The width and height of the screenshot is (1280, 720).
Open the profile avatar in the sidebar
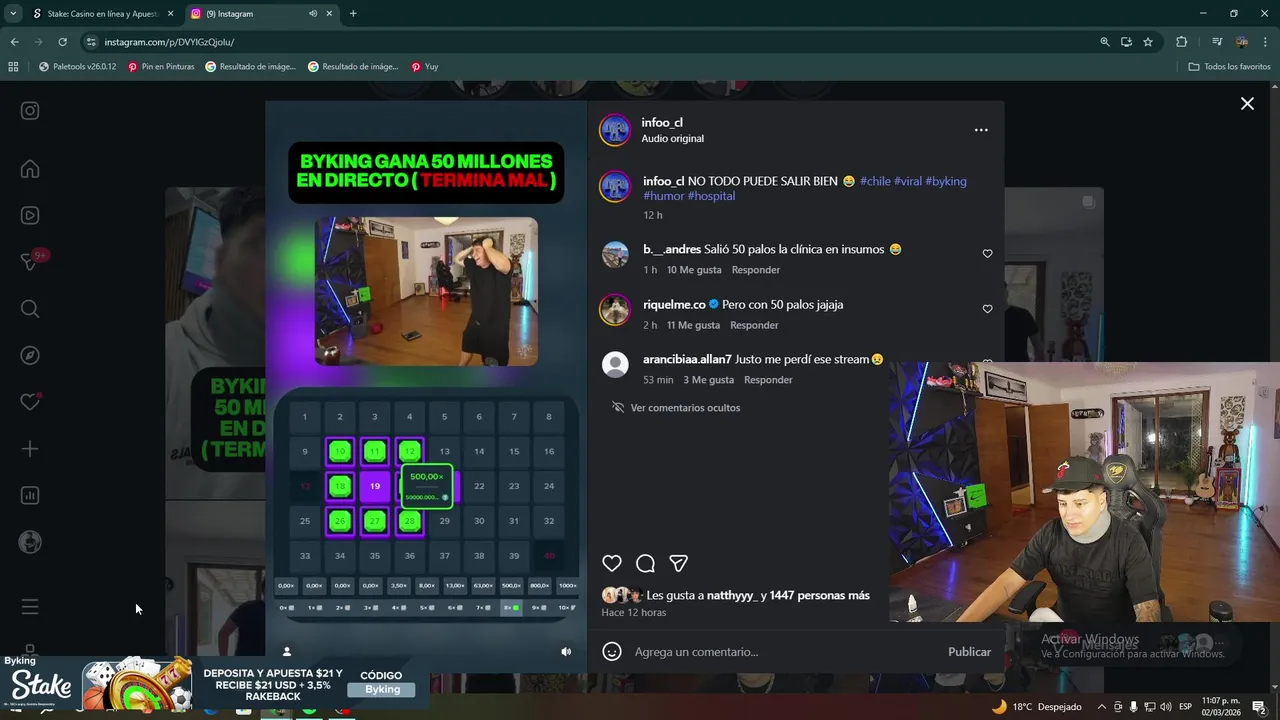30,542
